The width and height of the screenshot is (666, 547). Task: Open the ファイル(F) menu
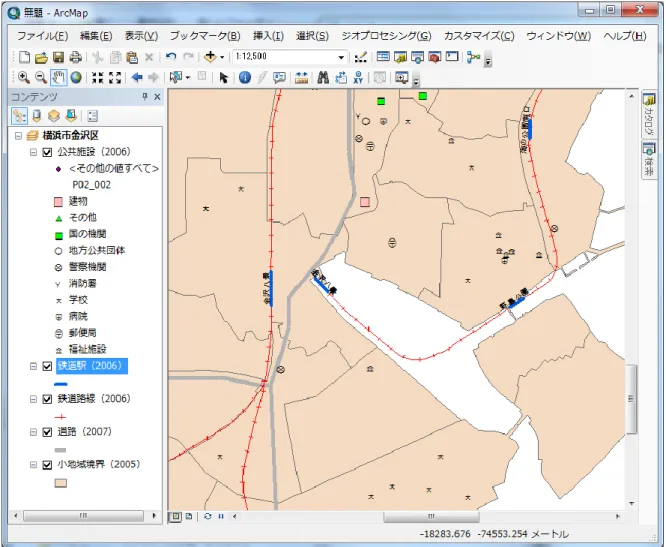(x=42, y=36)
